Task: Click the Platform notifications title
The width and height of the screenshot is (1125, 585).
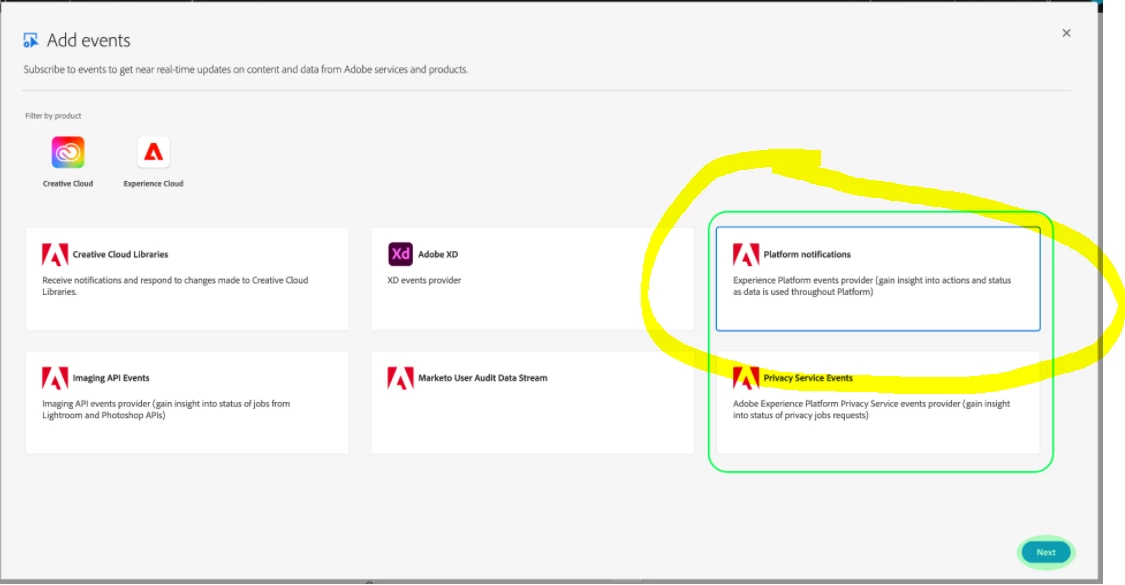Action: (x=807, y=255)
